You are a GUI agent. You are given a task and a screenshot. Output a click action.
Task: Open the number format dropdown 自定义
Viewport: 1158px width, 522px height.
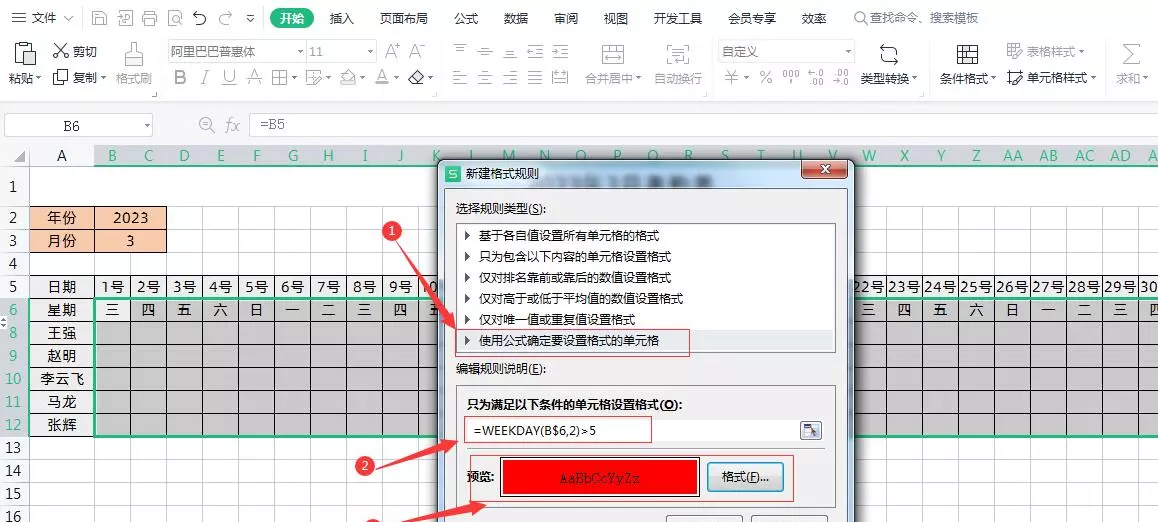click(x=849, y=52)
